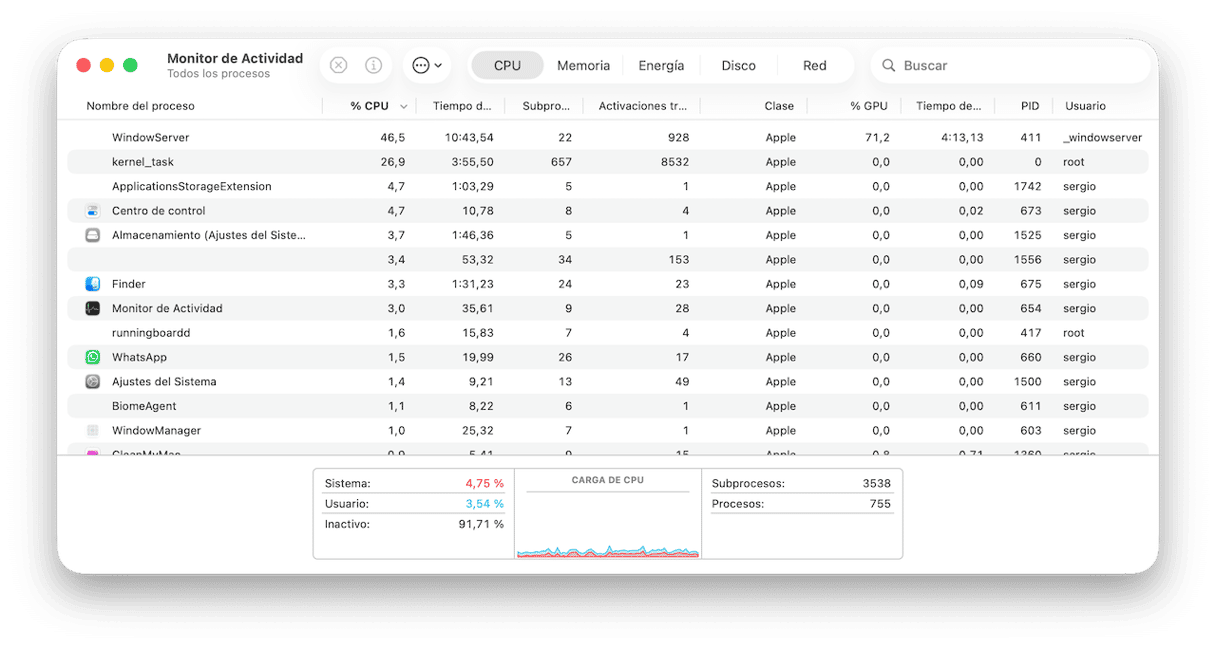Click the WindowManager icon

coord(93,430)
